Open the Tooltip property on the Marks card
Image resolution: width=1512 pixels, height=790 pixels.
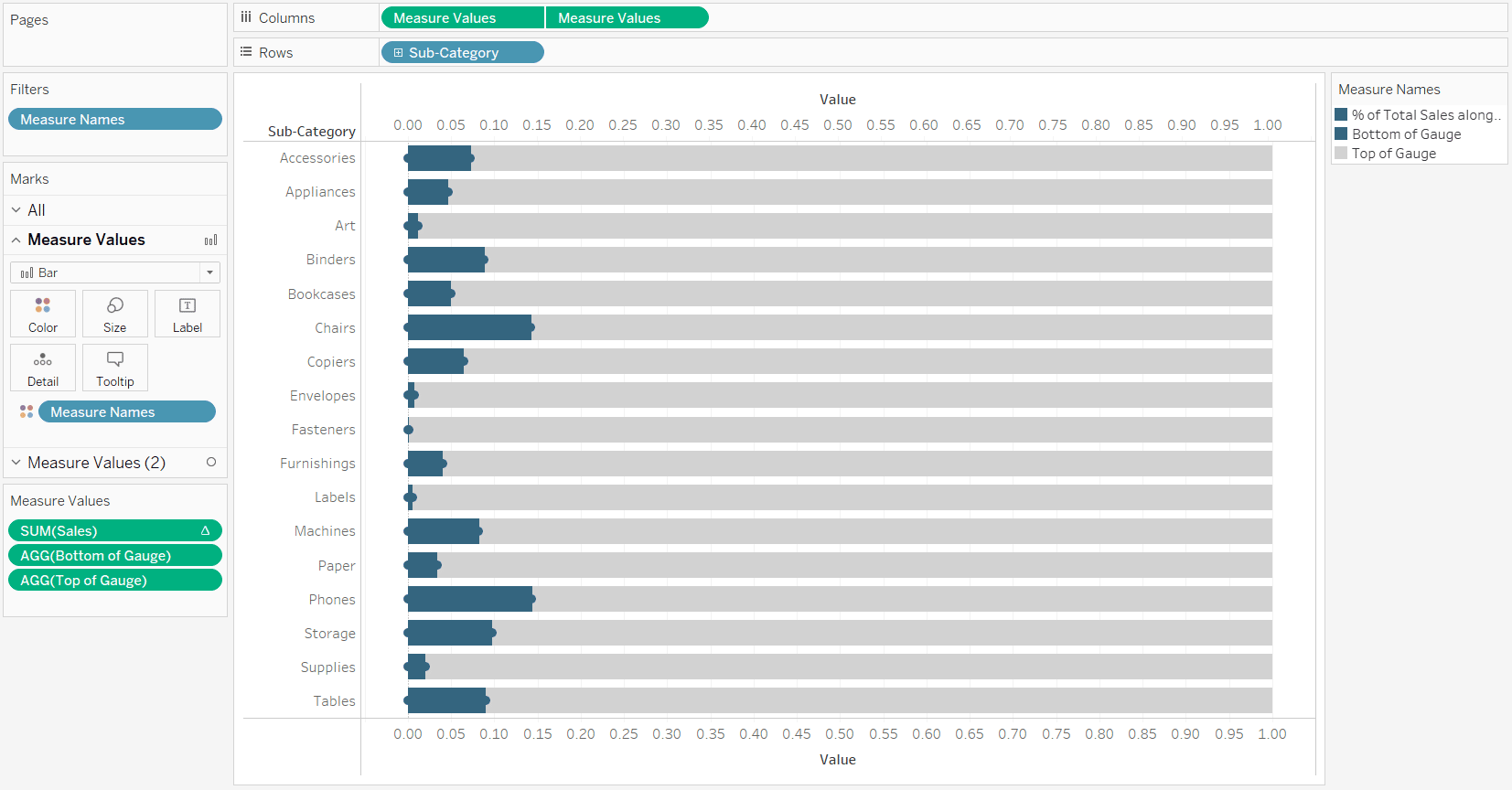(114, 368)
